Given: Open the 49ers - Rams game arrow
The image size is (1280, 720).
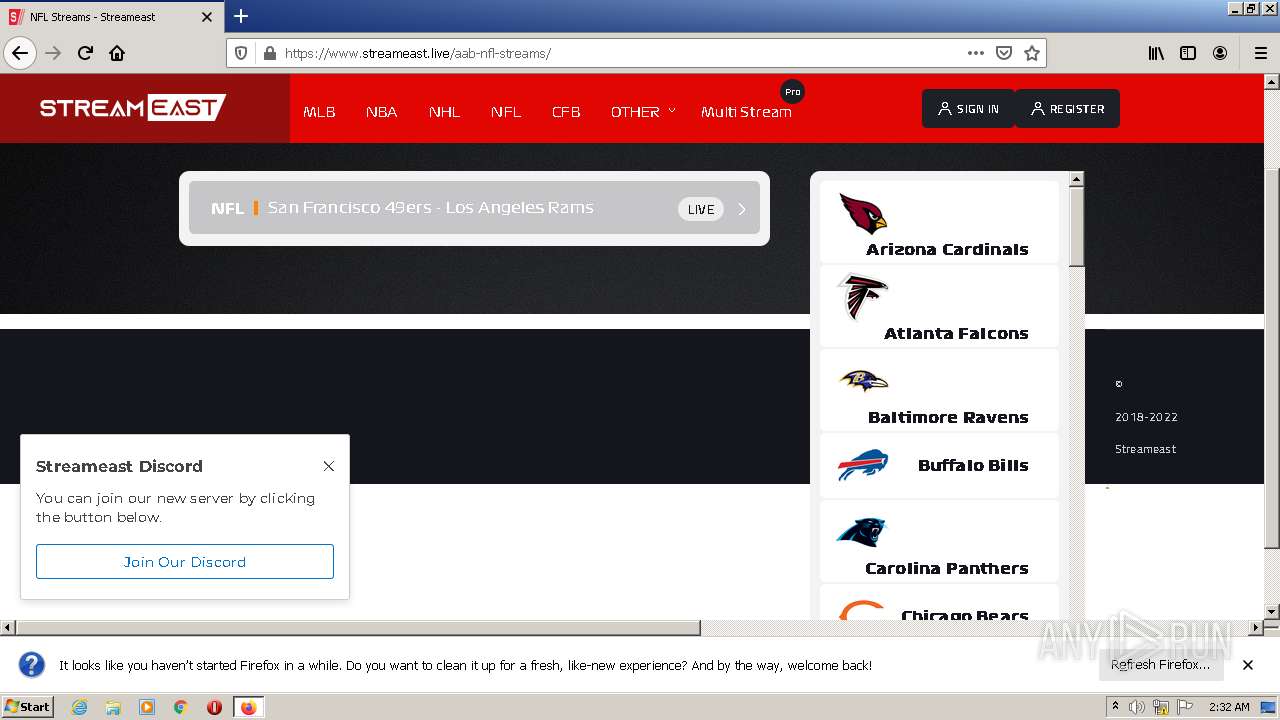Looking at the screenshot, I should coord(742,209).
